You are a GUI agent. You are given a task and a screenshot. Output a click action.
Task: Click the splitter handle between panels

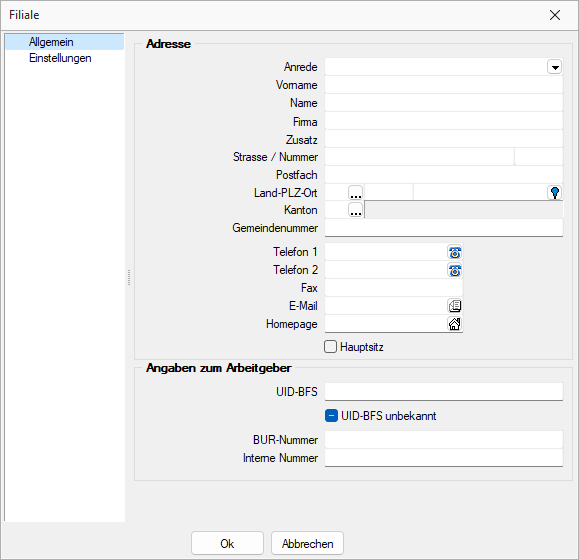tap(129, 277)
